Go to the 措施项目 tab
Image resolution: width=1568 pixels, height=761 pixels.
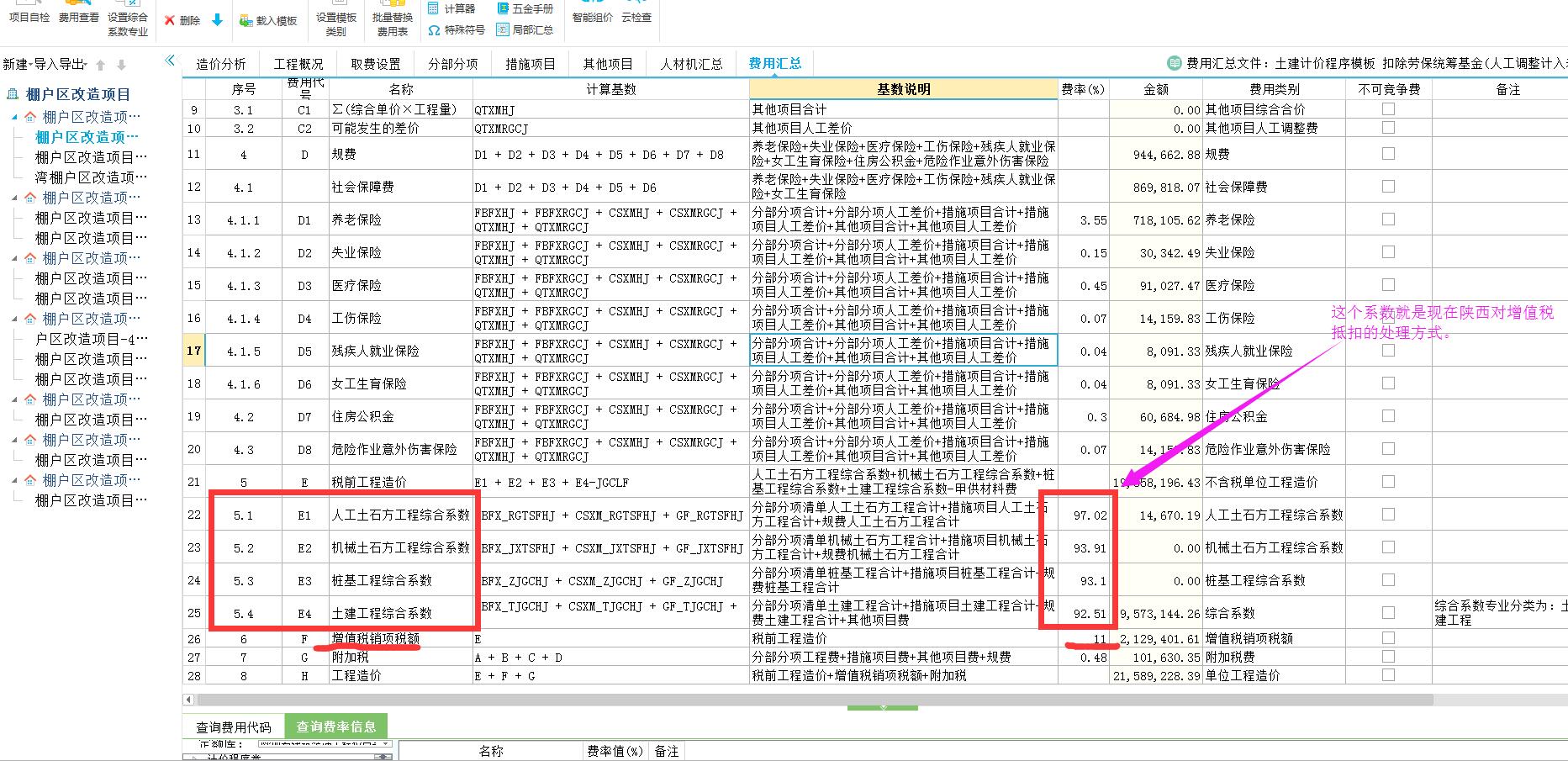[x=531, y=64]
